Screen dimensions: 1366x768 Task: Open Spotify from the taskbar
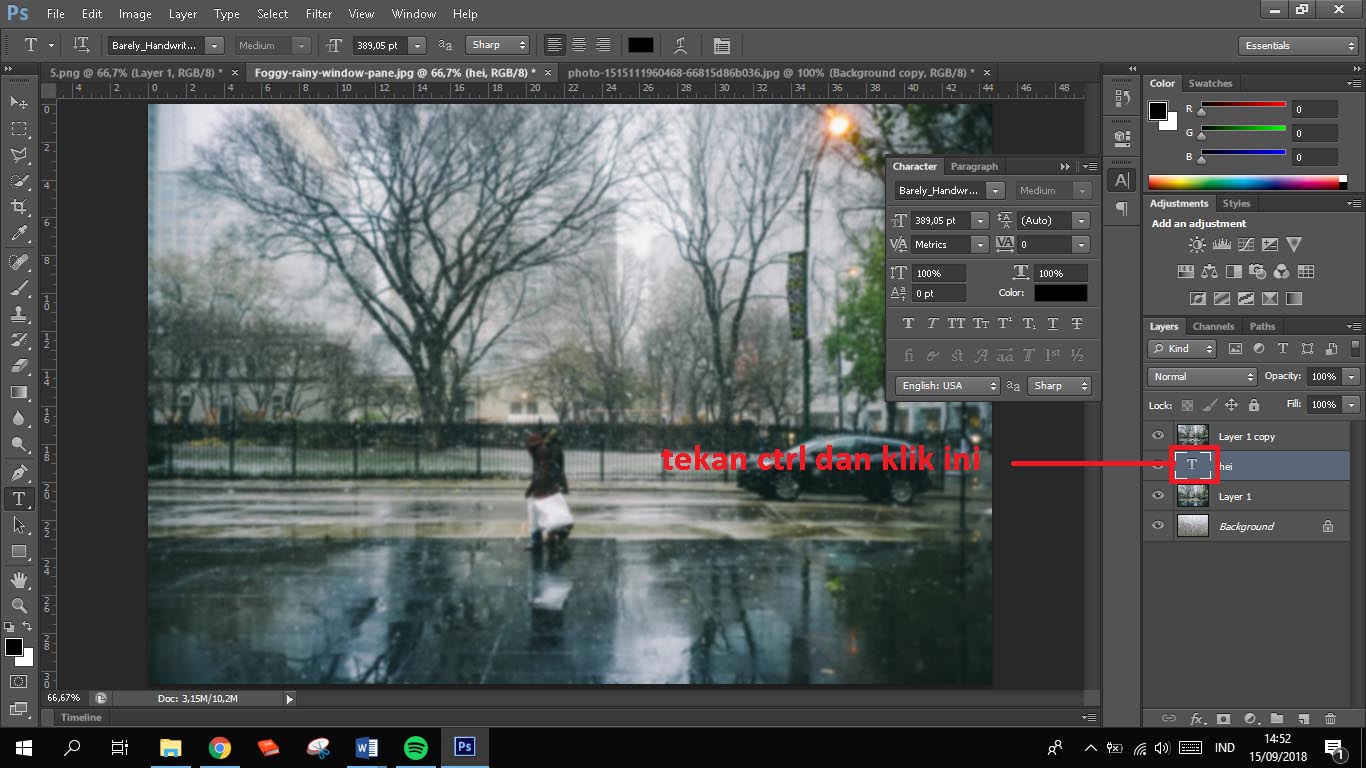tap(416, 747)
